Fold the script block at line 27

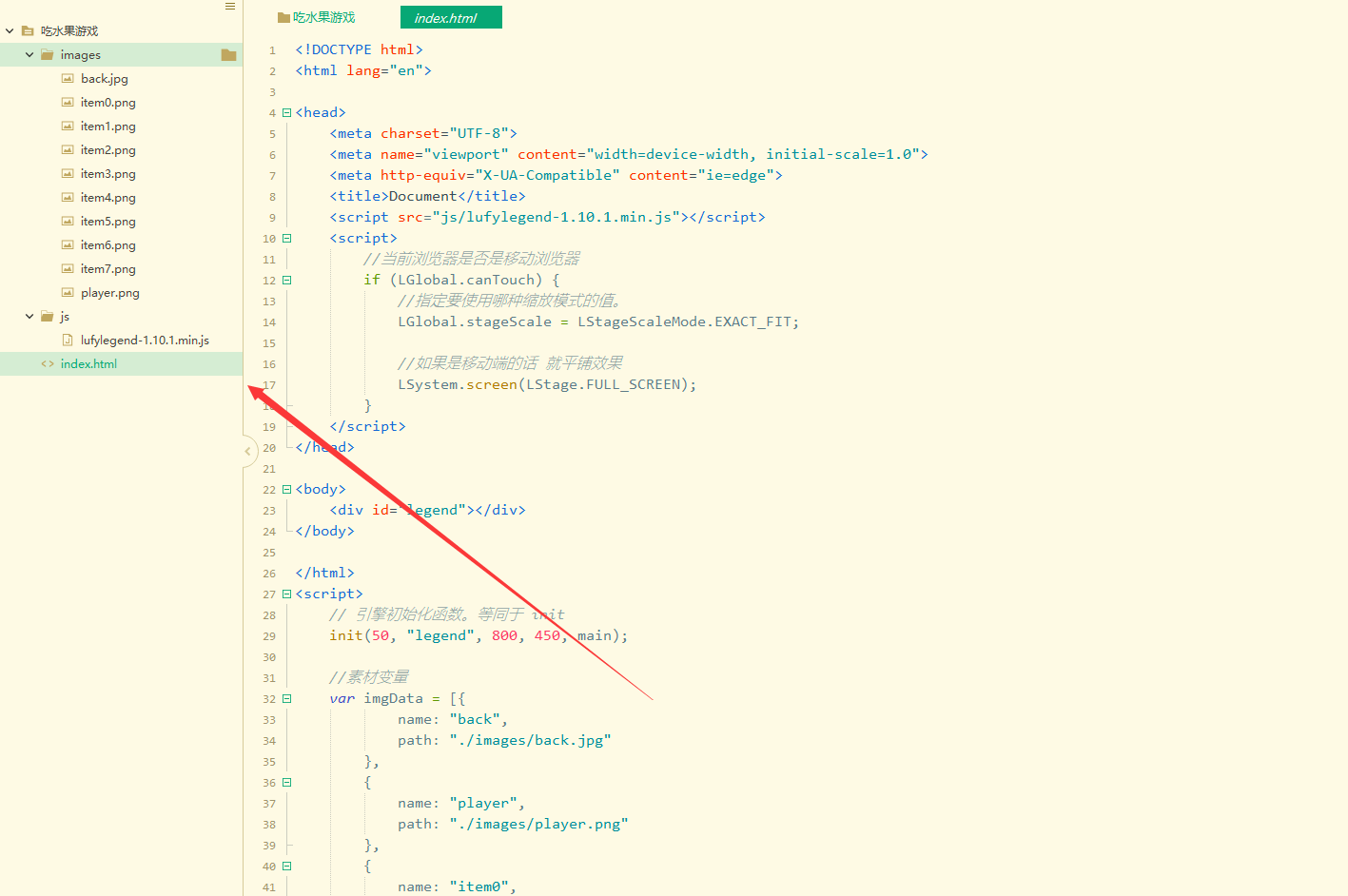click(286, 594)
